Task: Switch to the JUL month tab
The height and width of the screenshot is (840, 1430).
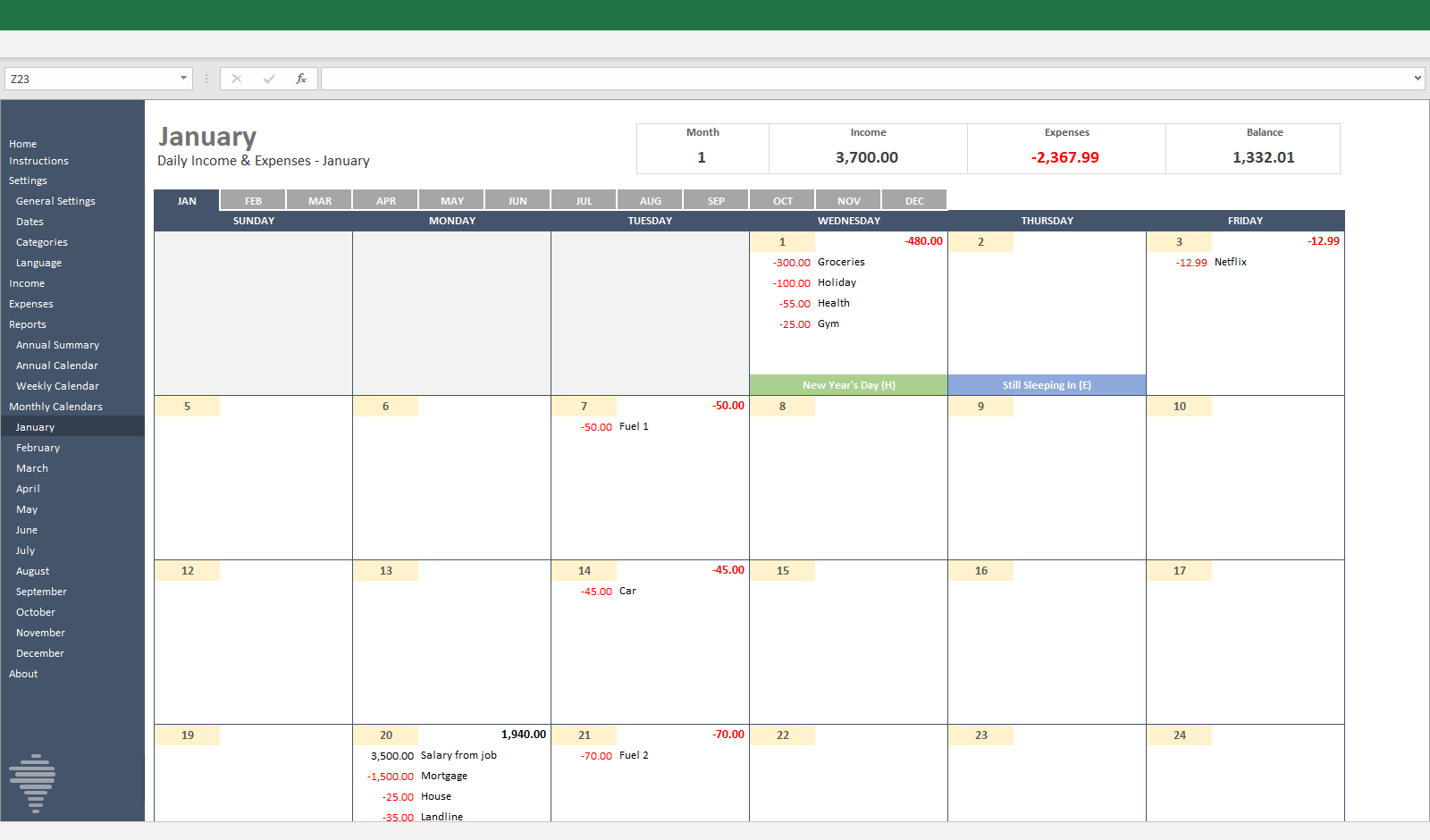Action: pyautogui.click(x=584, y=200)
